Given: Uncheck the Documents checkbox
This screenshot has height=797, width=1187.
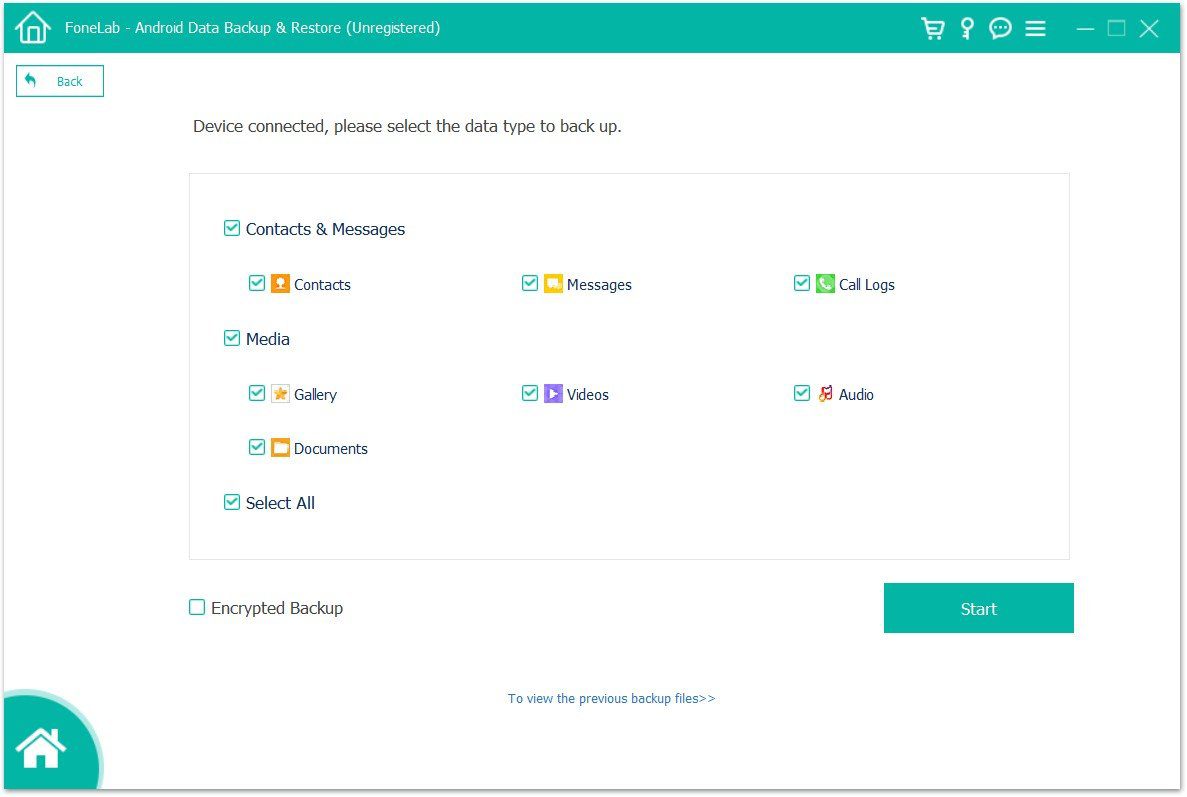Looking at the screenshot, I should click(x=257, y=447).
